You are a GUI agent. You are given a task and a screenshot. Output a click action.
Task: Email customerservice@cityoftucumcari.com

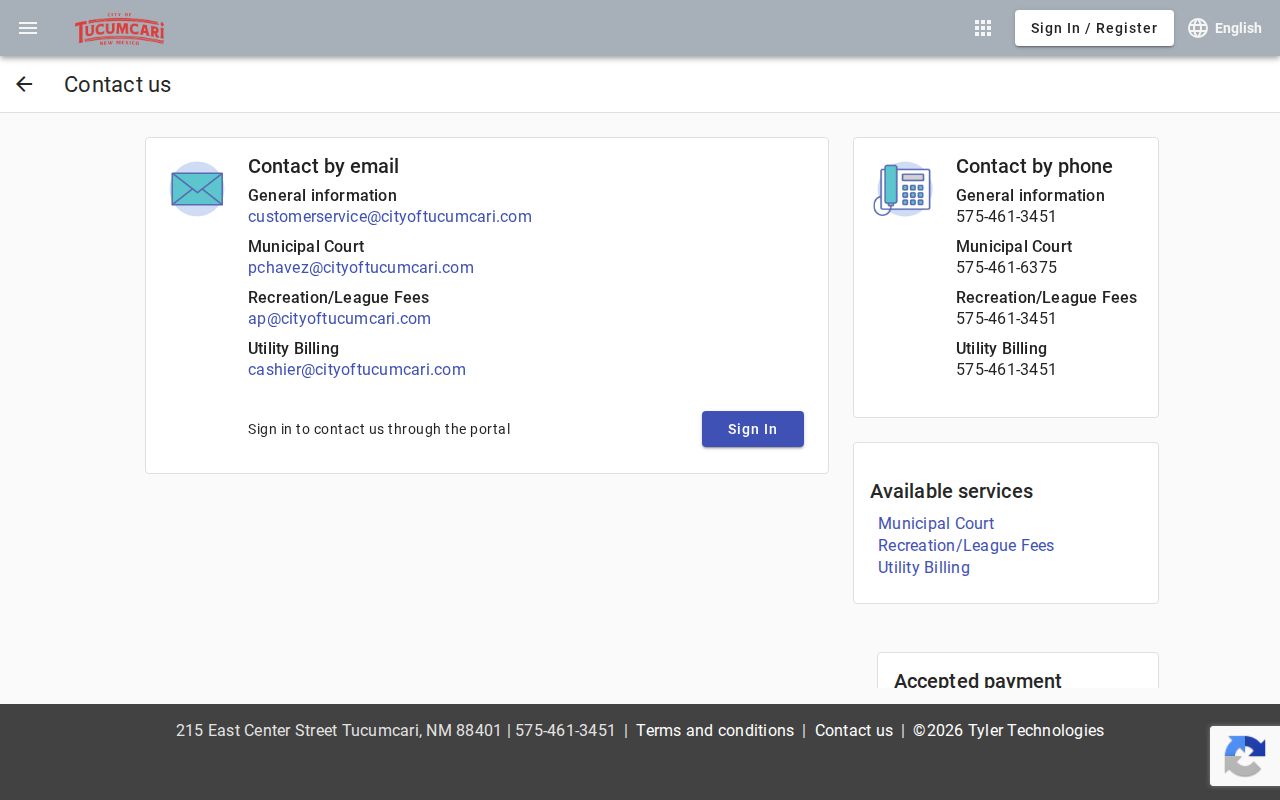tap(390, 217)
